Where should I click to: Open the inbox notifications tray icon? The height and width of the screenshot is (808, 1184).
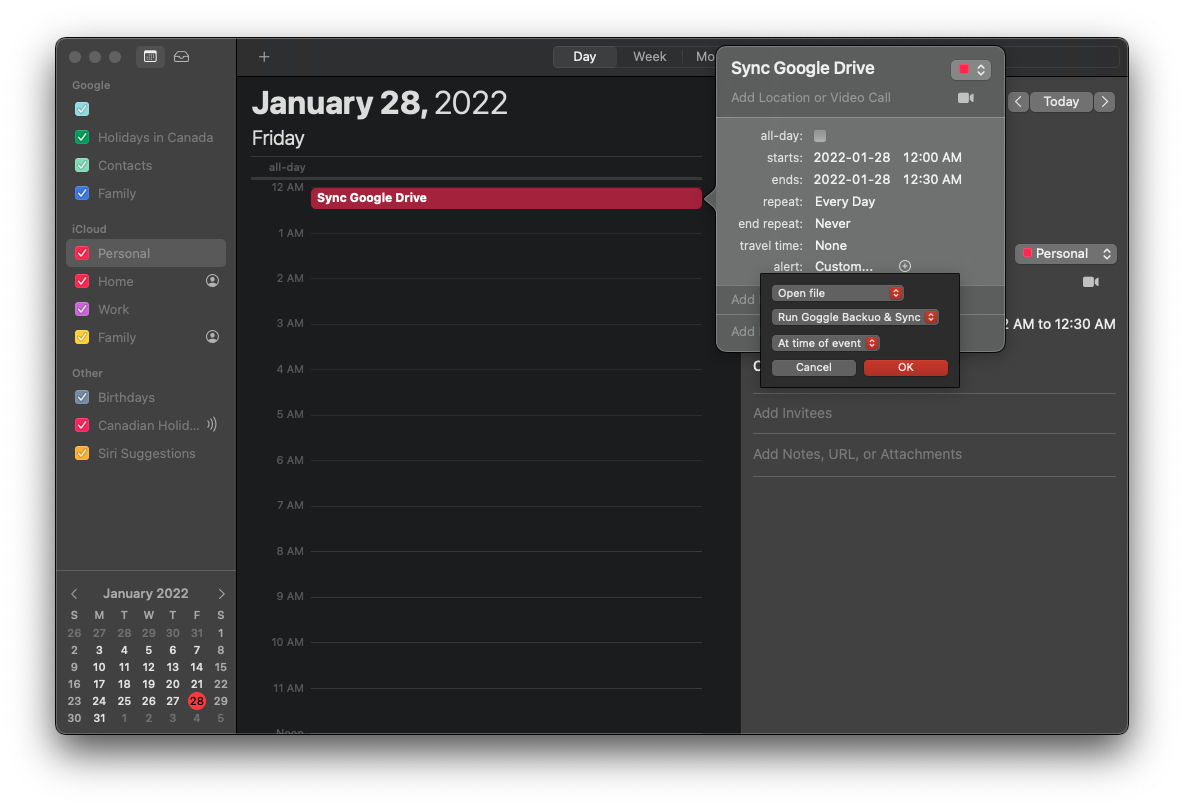pyautogui.click(x=181, y=57)
